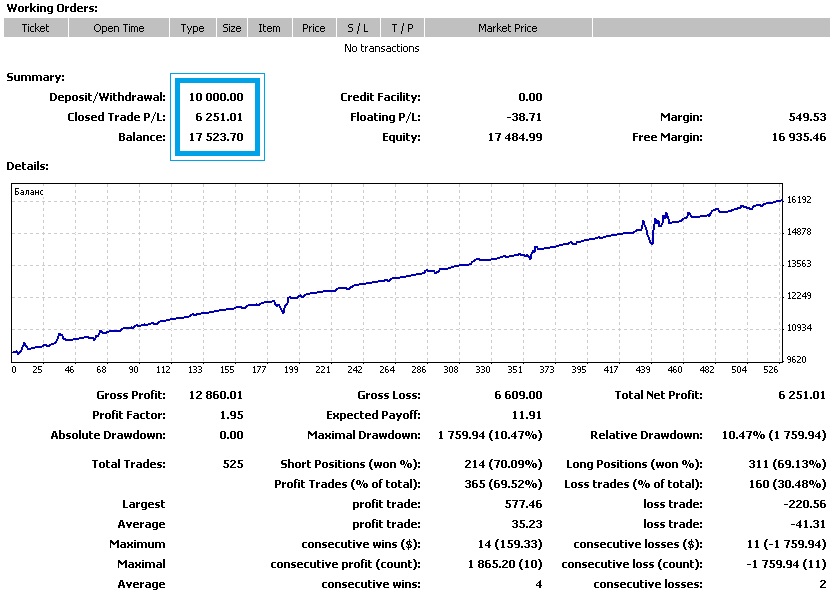Select the Long Positions value 311 (69.13%)
The image size is (833, 594).
coord(787,464)
